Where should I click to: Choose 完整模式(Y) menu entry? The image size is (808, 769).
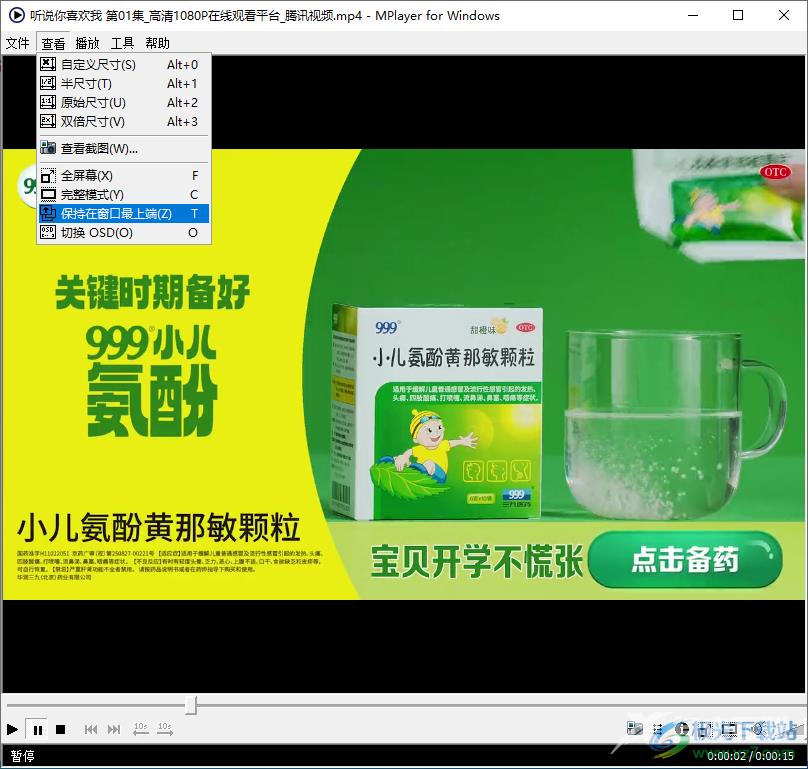tap(124, 195)
